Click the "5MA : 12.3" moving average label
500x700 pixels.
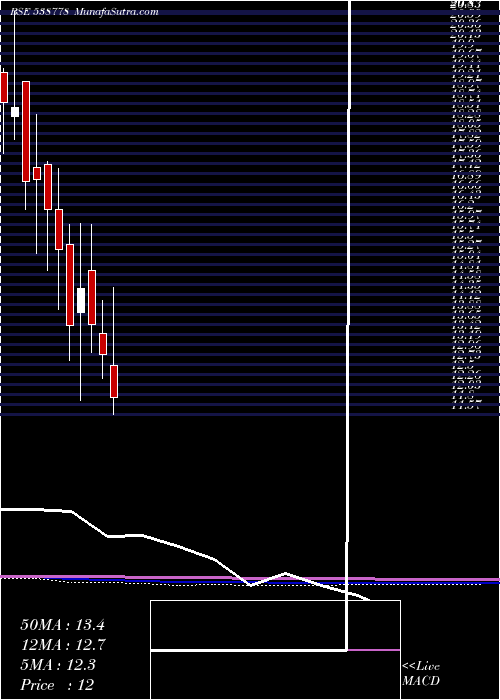tap(58, 665)
